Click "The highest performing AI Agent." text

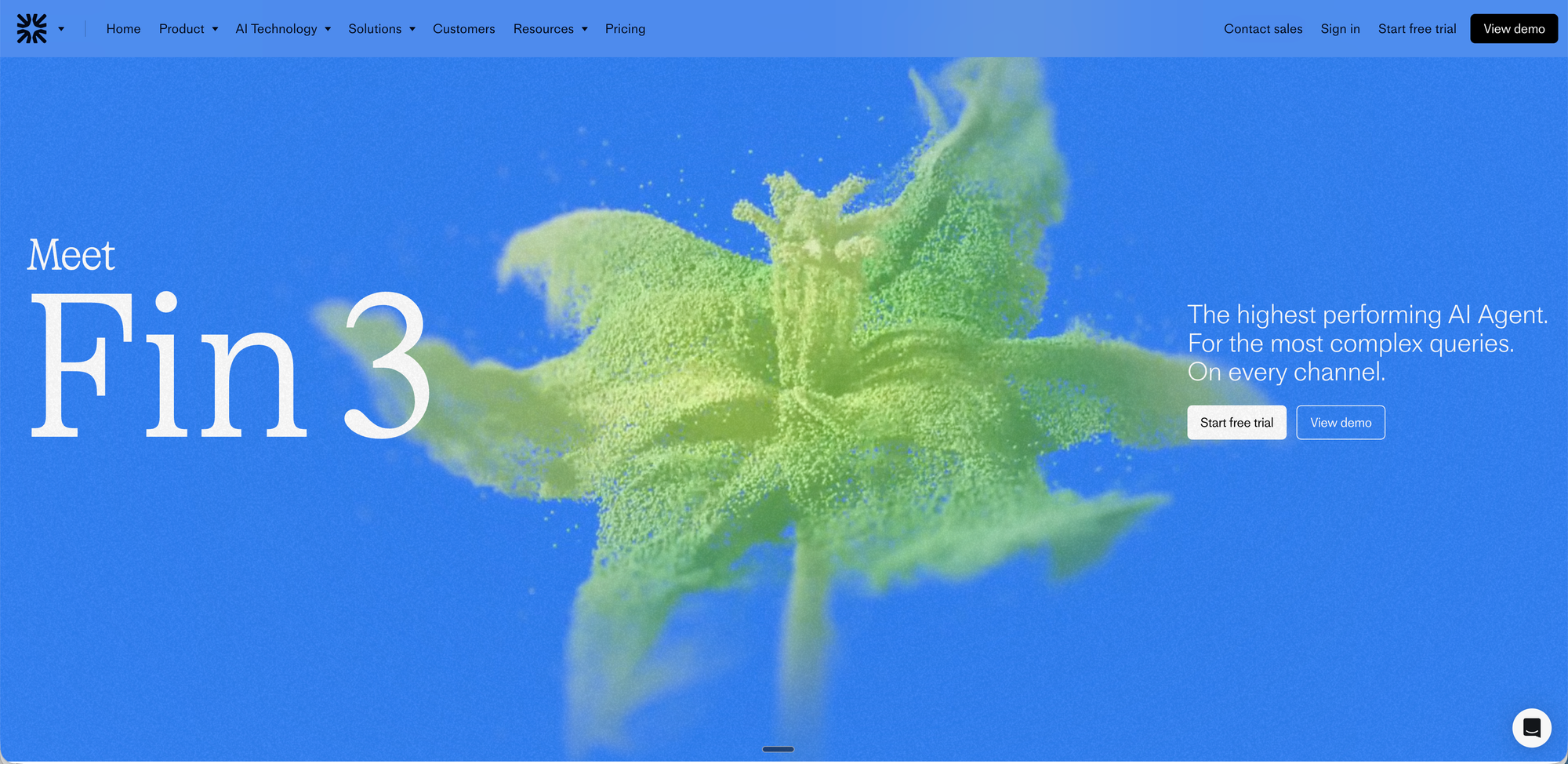click(x=1368, y=315)
